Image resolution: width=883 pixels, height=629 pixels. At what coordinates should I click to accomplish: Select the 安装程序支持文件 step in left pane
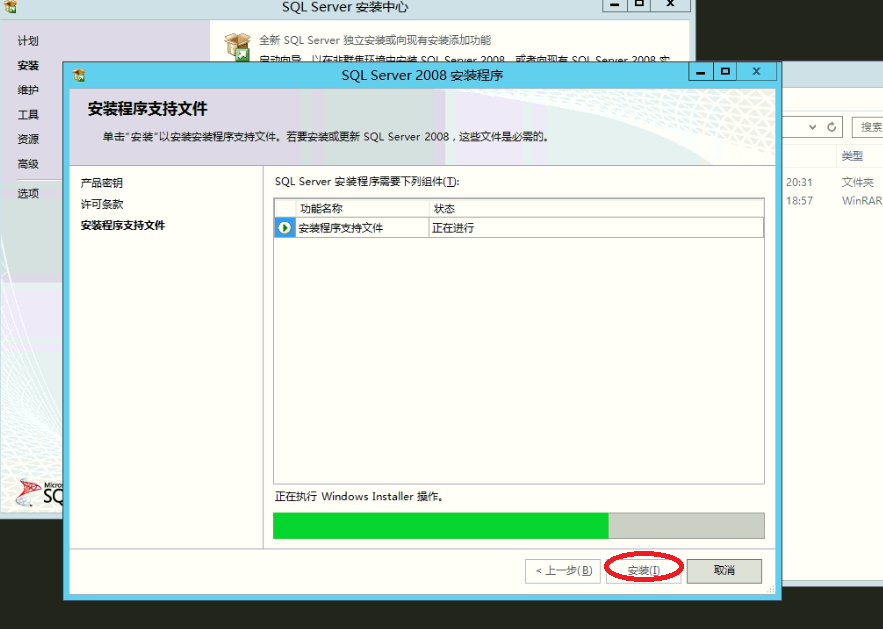(123, 225)
